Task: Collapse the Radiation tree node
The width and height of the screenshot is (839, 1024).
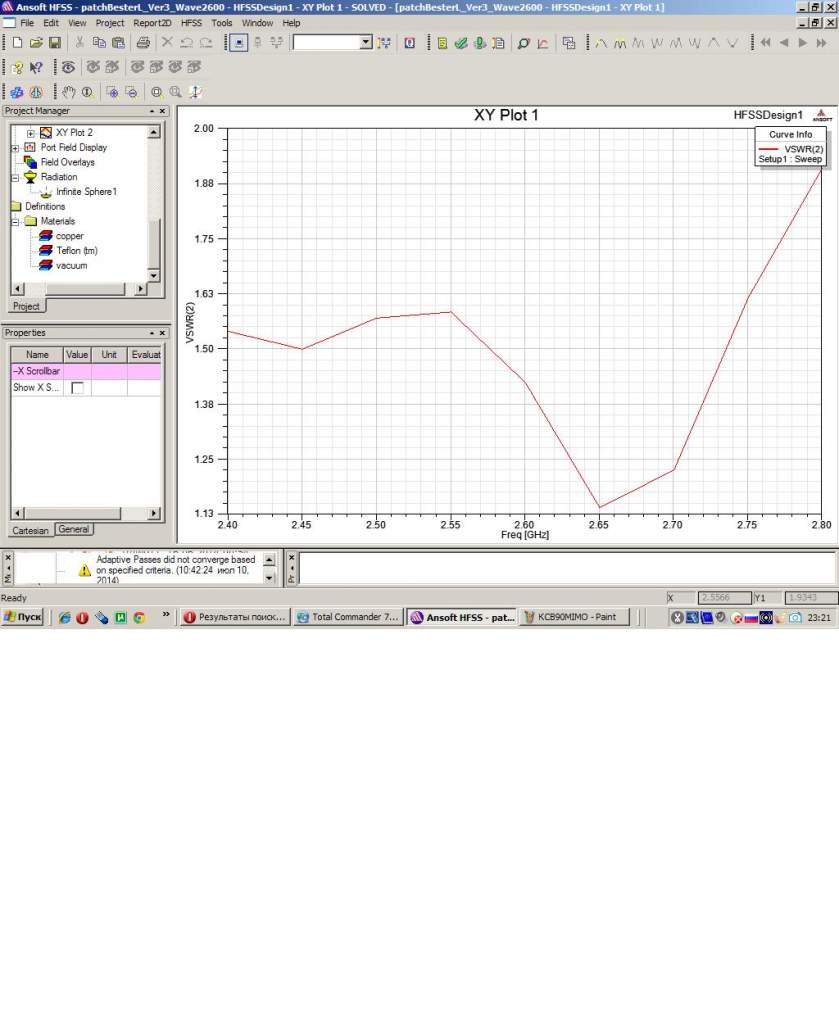Action: [15, 177]
